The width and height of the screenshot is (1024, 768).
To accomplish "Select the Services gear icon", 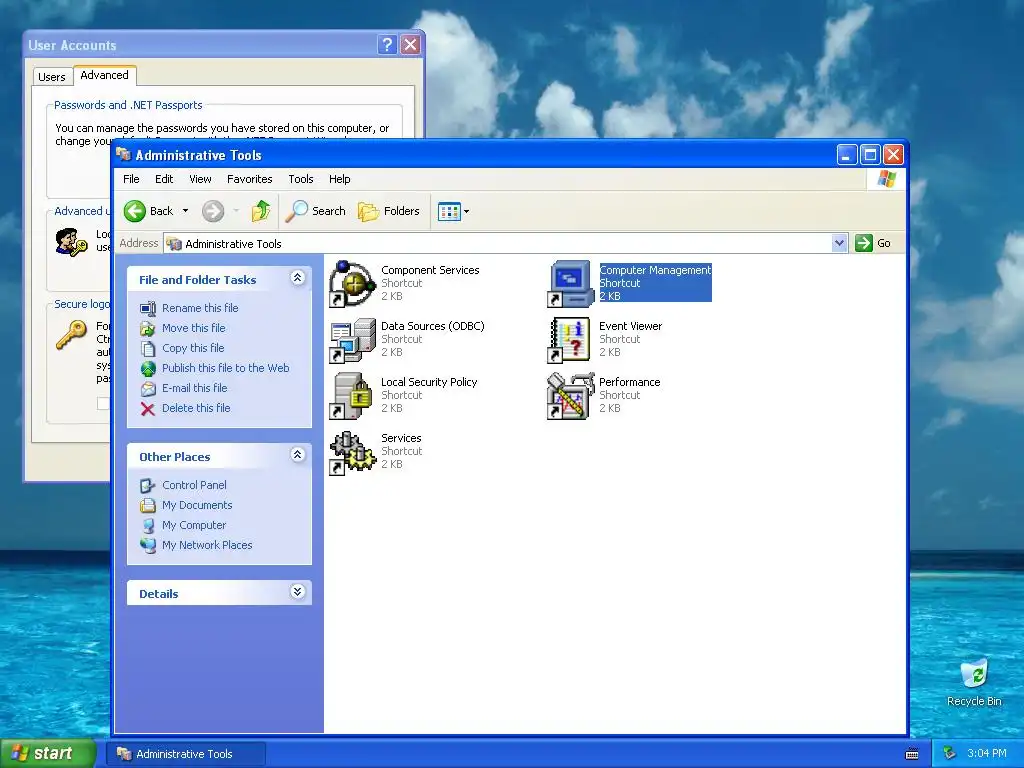I will [x=353, y=452].
